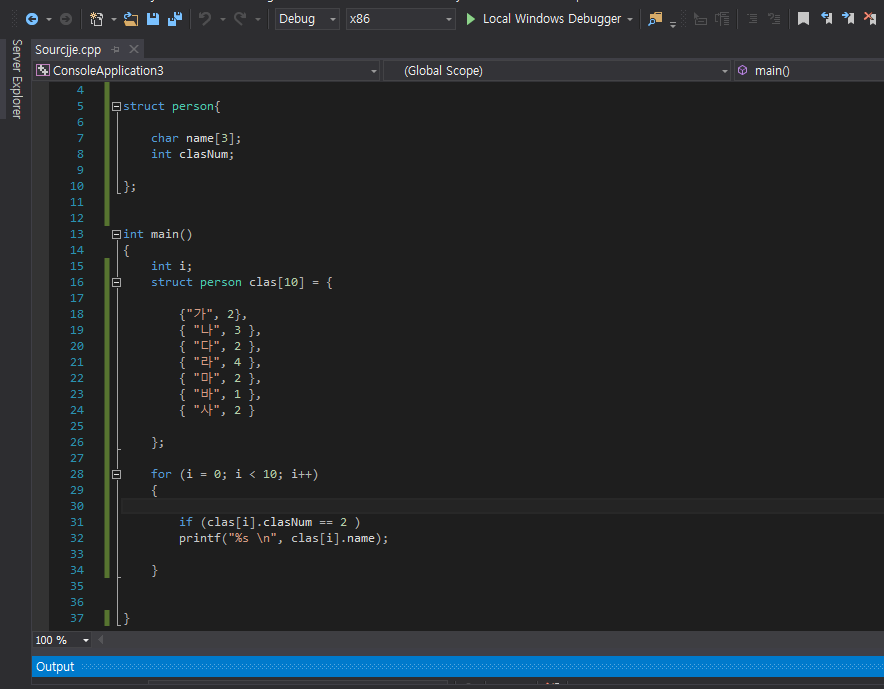This screenshot has height=689, width=884.
Task: Click the Navigate Backward arrow icon
Action: pyautogui.click(x=31, y=19)
